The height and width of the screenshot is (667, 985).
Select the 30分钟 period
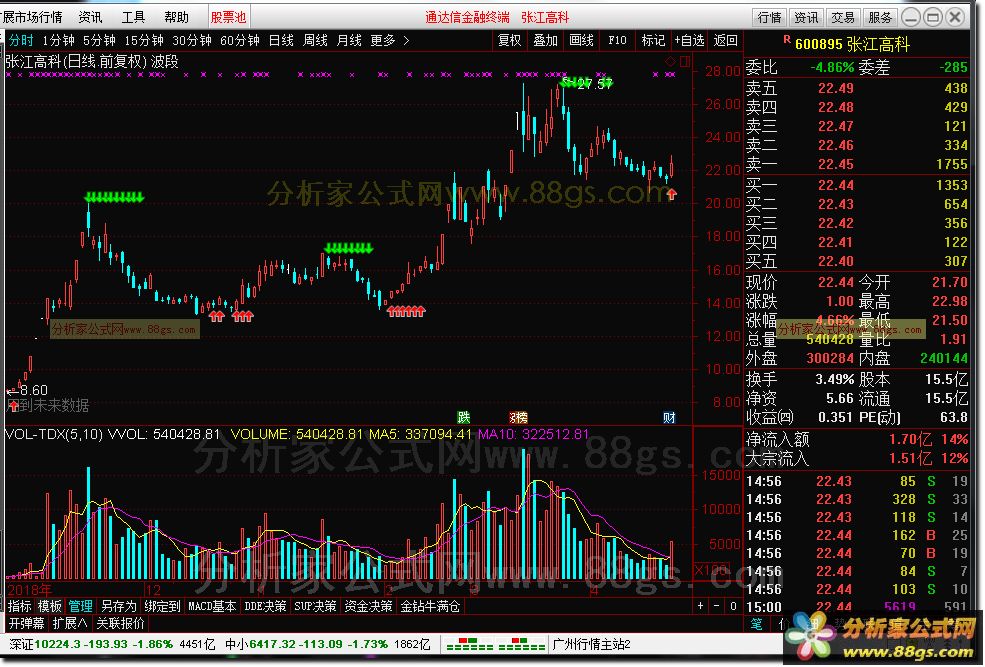(x=192, y=40)
